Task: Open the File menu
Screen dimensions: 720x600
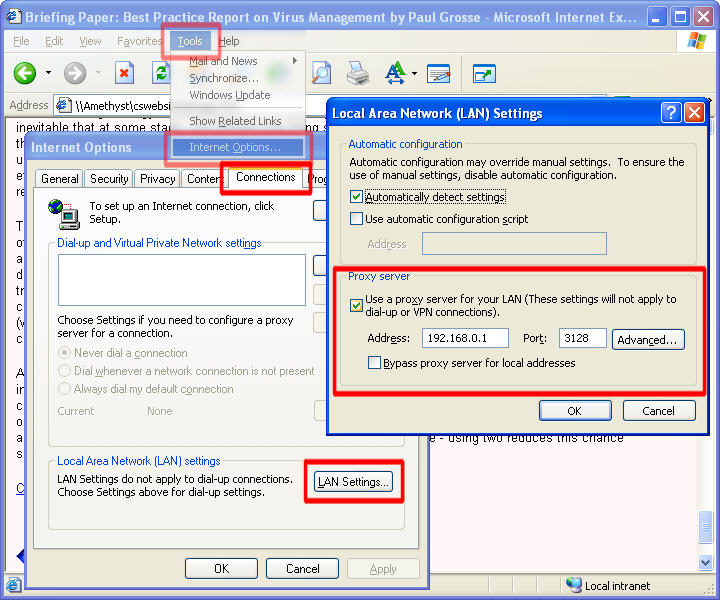Action: pos(21,41)
